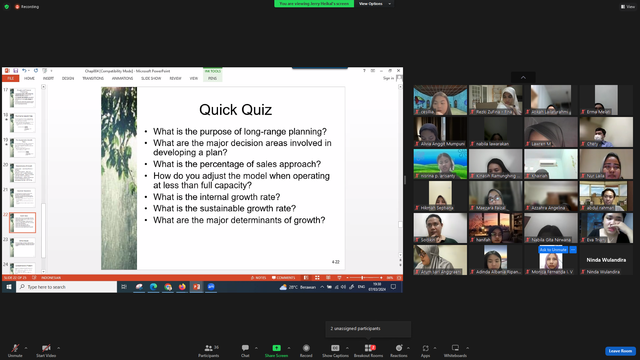
Task: Select the cesilia participant video tile
Action: pyautogui.click(x=440, y=100)
